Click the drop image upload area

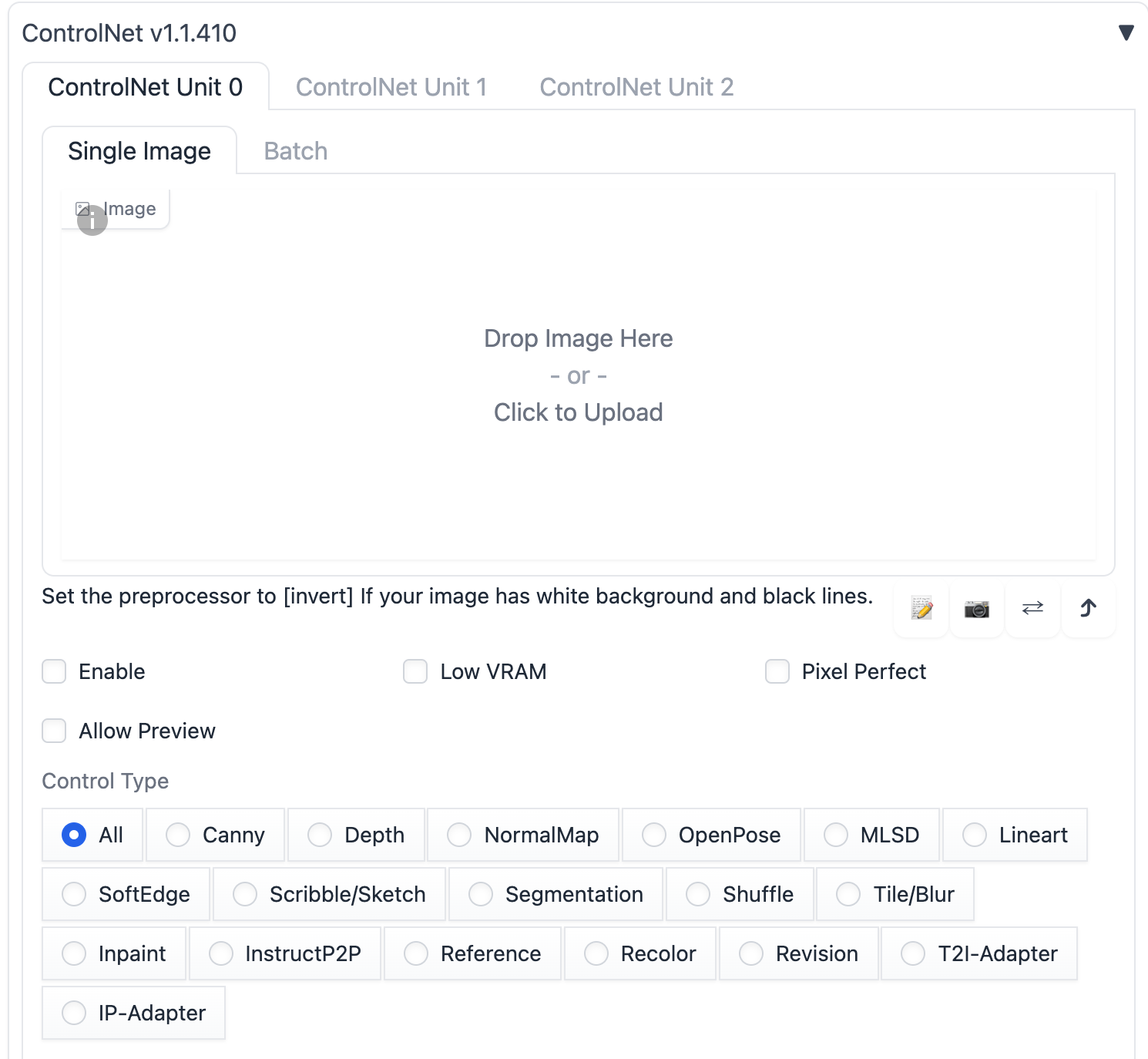tap(578, 376)
